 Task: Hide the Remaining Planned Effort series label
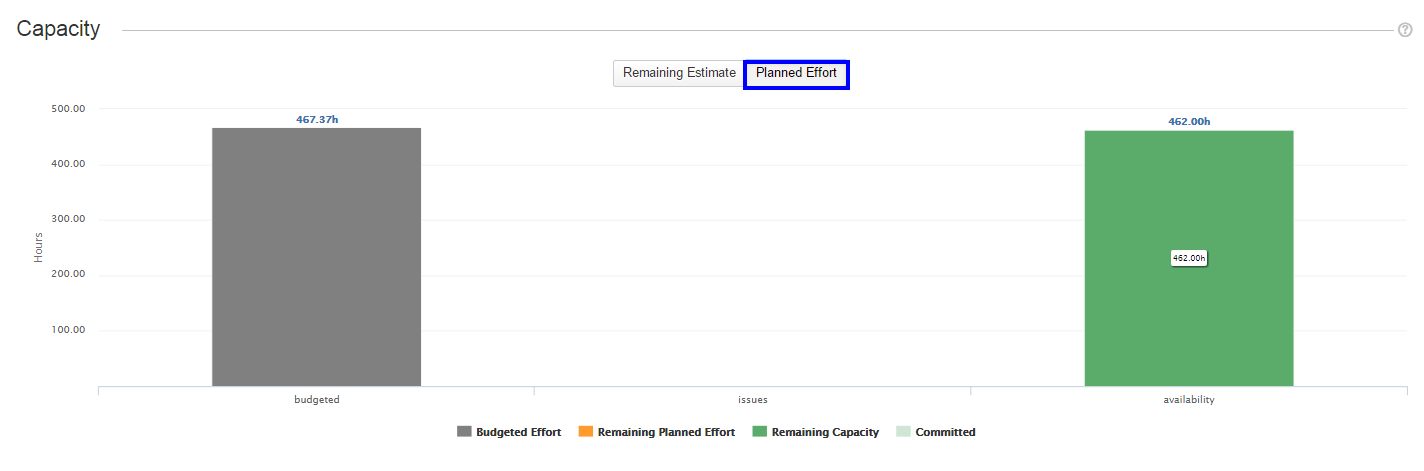click(x=666, y=432)
